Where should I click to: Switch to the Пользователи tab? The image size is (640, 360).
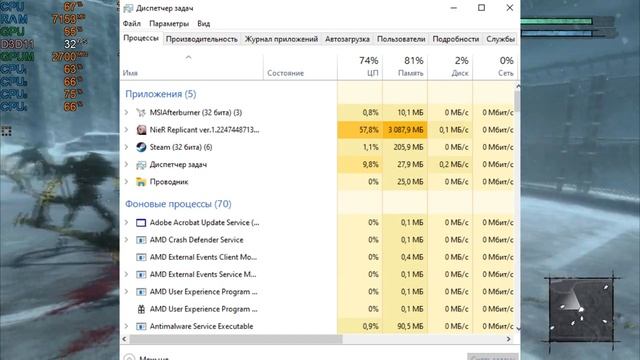[x=401, y=39]
